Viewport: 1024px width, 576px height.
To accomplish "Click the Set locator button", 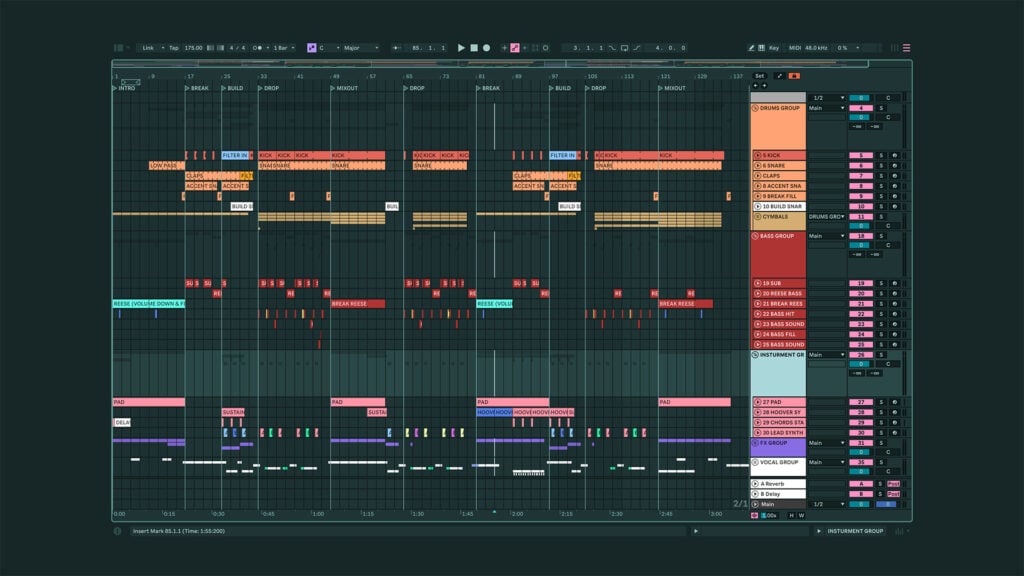I will click(x=759, y=76).
